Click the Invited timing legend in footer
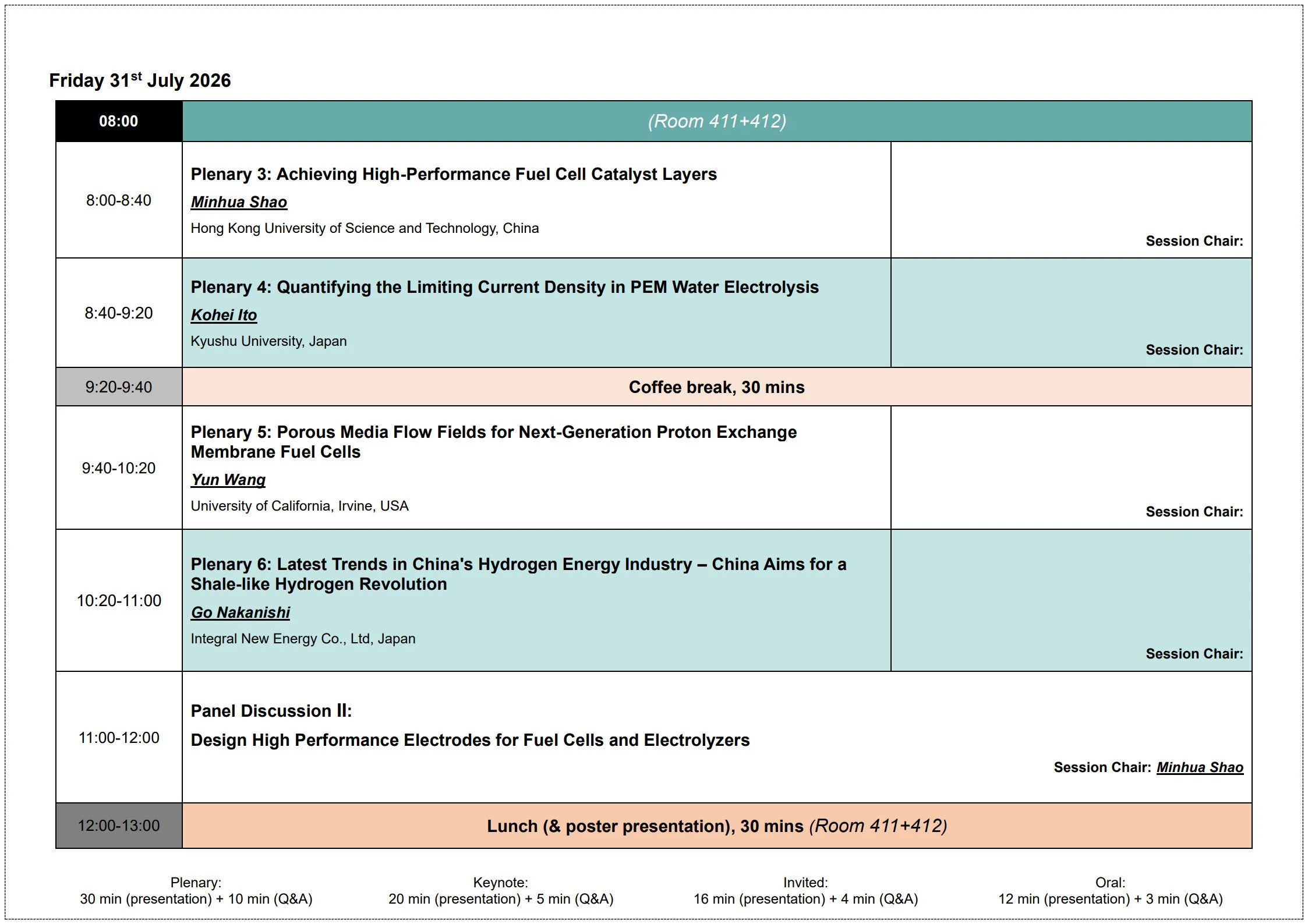This screenshot has height=924, width=1308. coord(805,891)
